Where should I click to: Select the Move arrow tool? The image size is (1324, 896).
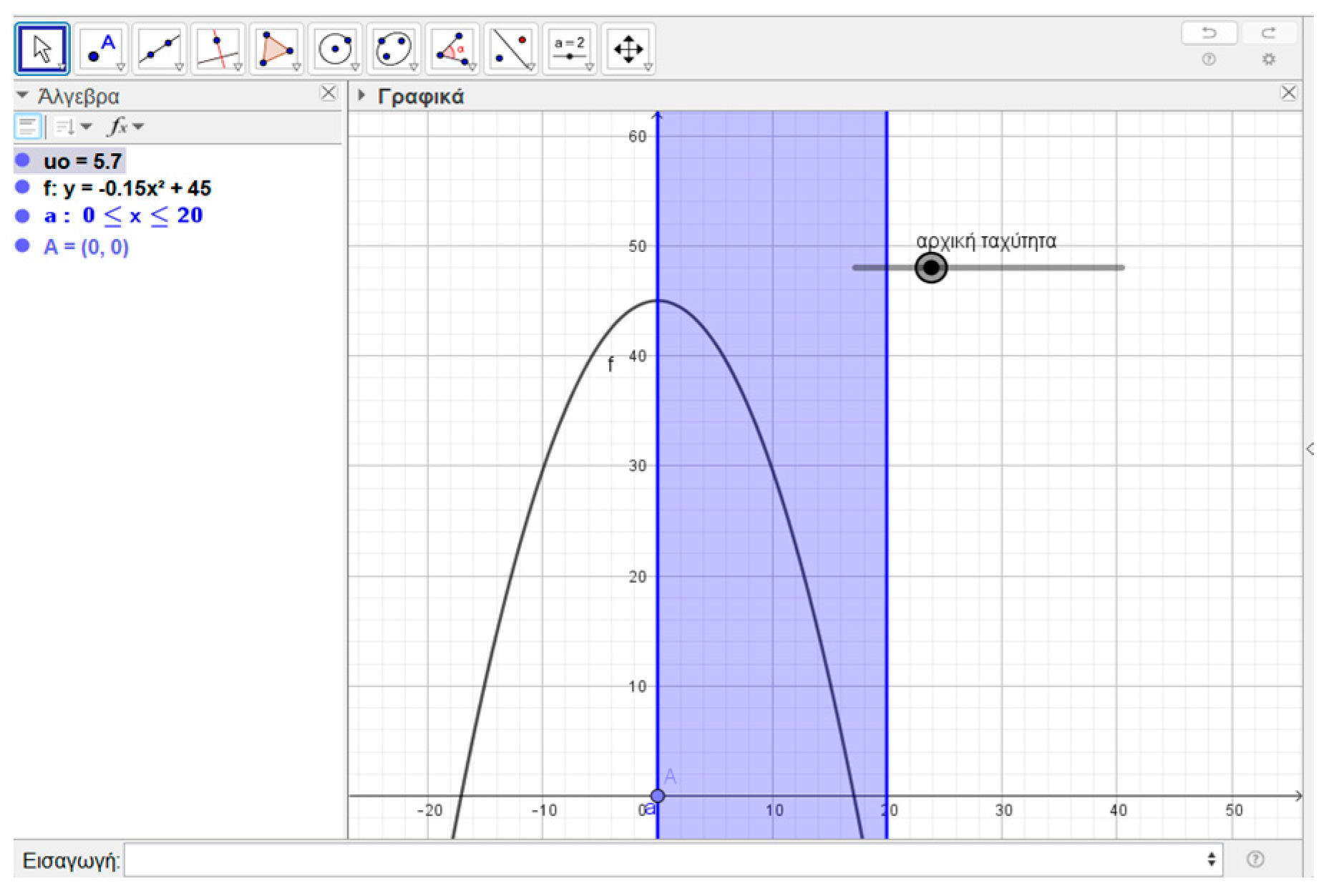[42, 49]
